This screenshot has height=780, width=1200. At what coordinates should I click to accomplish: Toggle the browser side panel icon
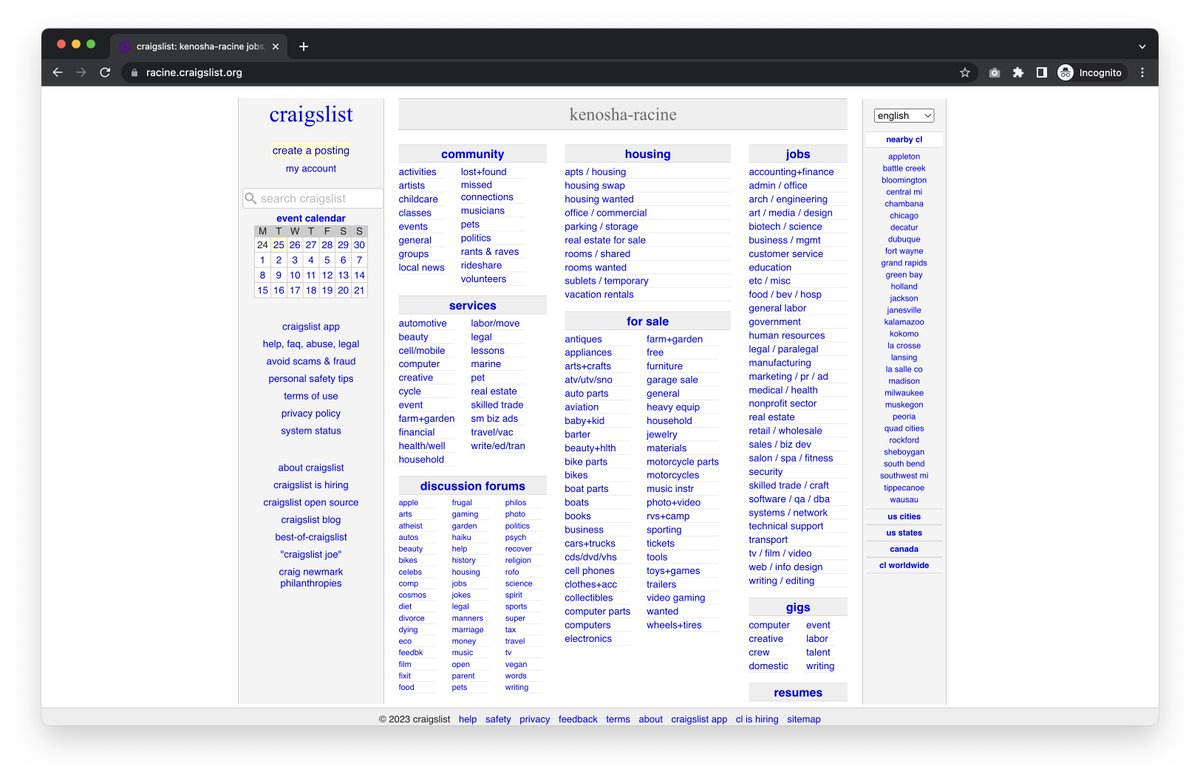tap(1041, 72)
